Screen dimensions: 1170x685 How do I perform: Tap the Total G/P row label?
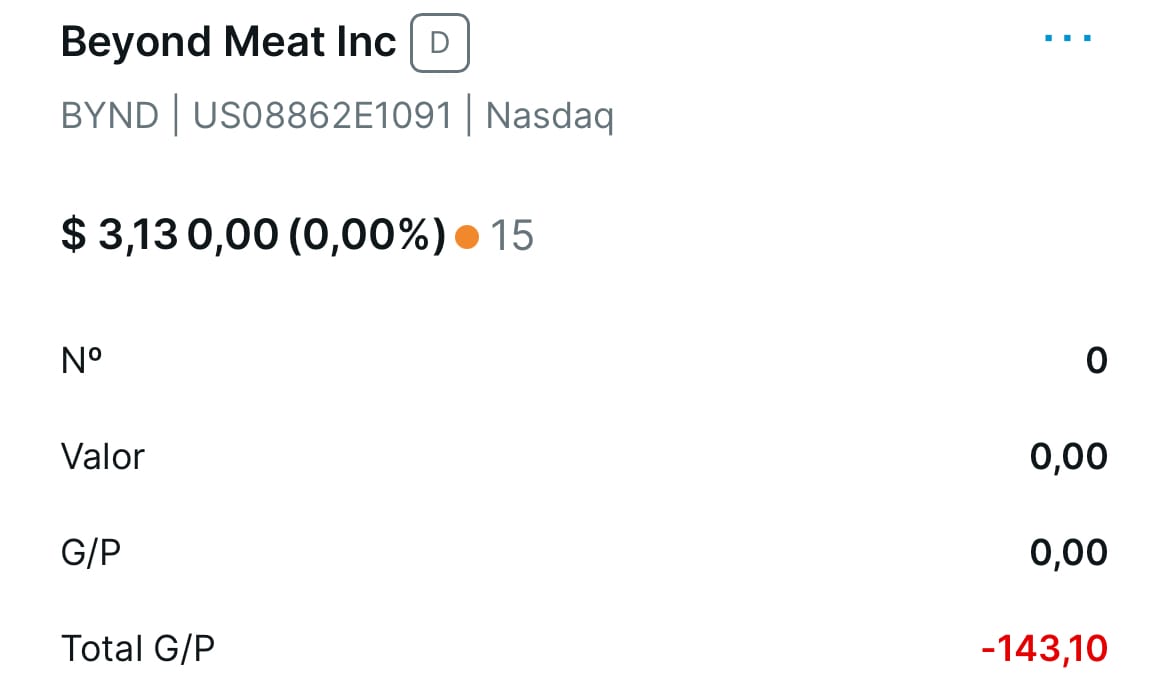pyautogui.click(x=138, y=649)
